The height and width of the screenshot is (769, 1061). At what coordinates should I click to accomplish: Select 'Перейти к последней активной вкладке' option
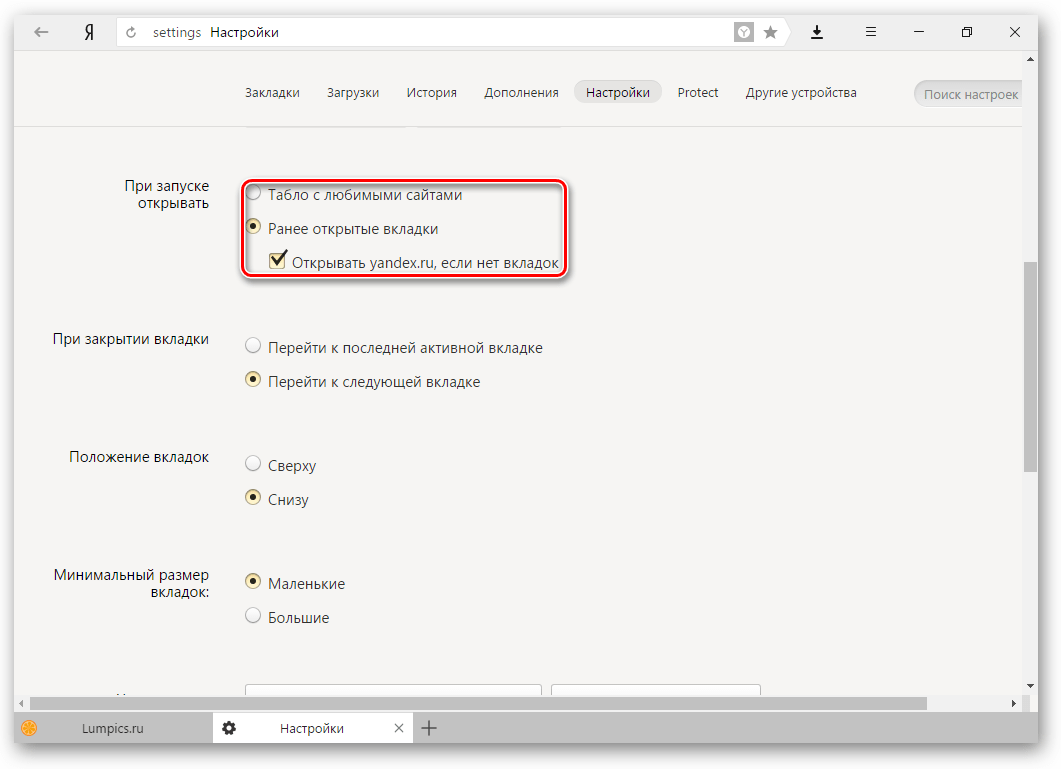coord(254,347)
